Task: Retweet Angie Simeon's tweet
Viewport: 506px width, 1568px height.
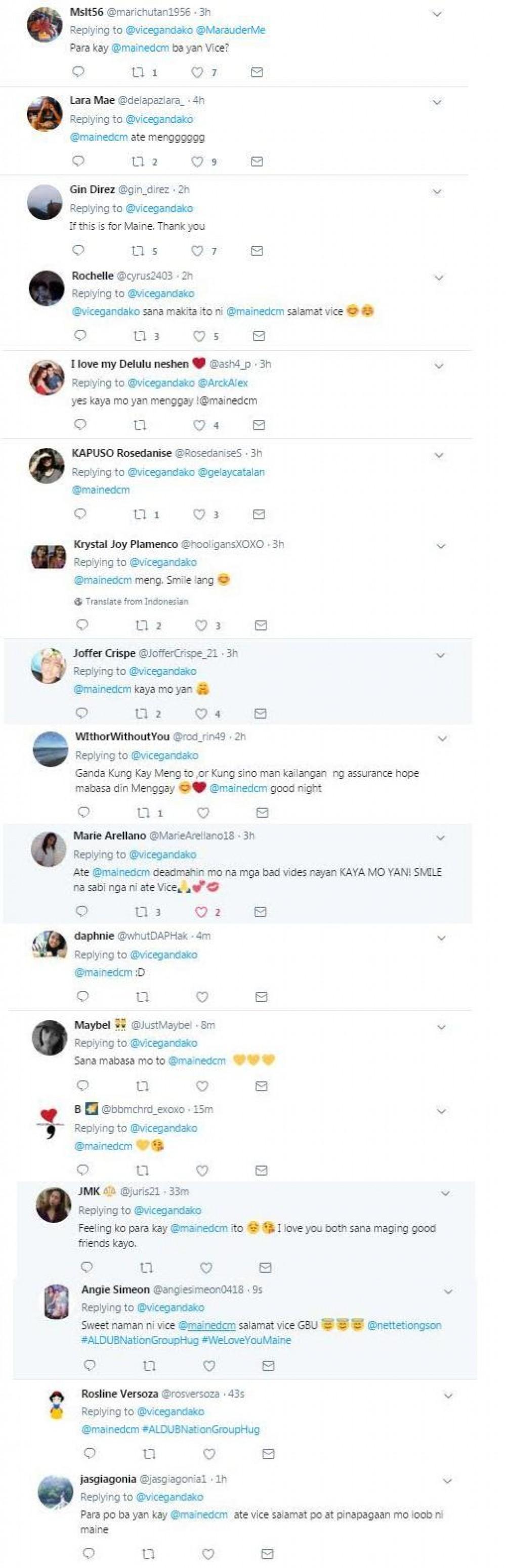Action: [x=149, y=1367]
